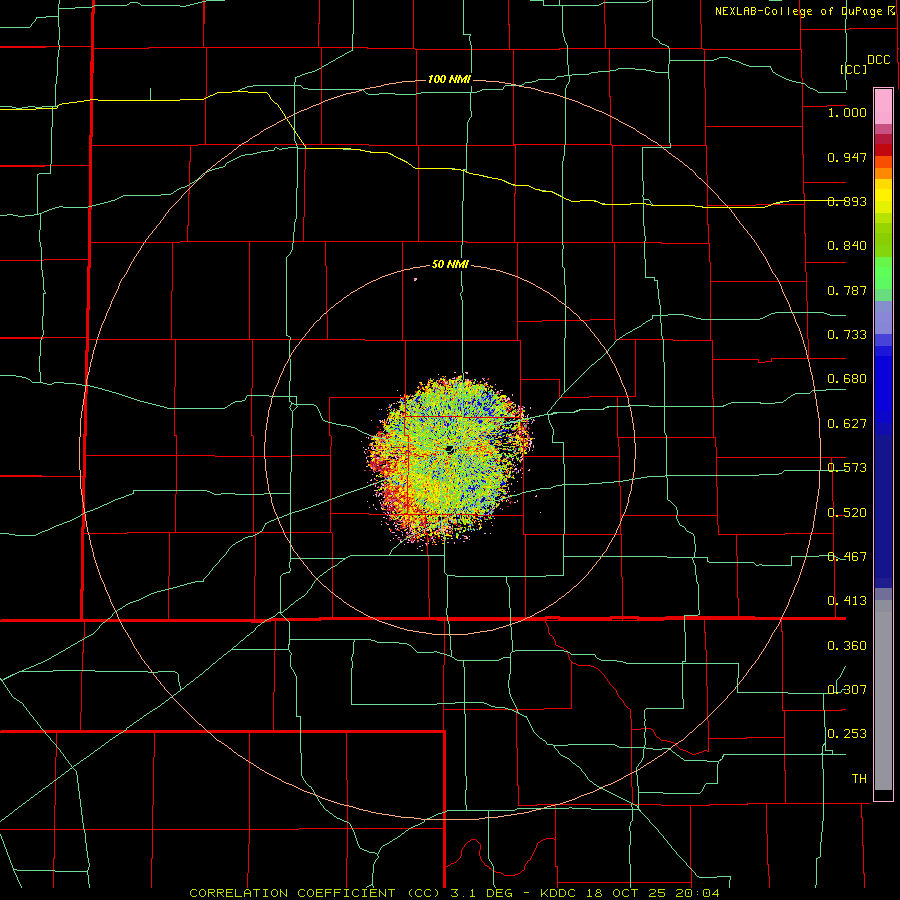Click the NEXLAB-College of DuPage header text

click(799, 11)
